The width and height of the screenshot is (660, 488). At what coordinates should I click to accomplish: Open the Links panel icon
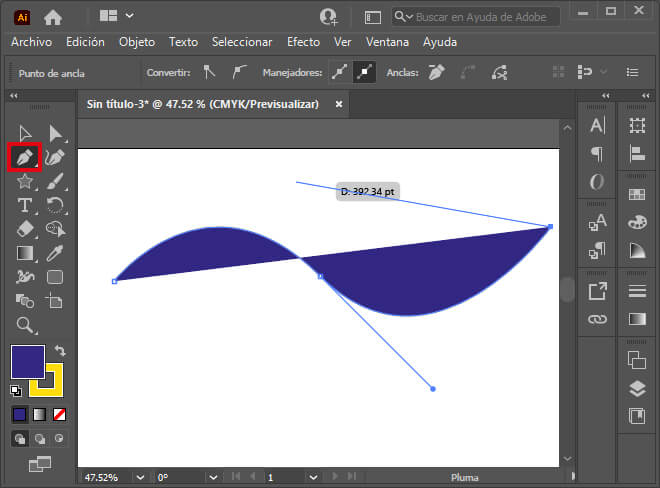point(597,319)
